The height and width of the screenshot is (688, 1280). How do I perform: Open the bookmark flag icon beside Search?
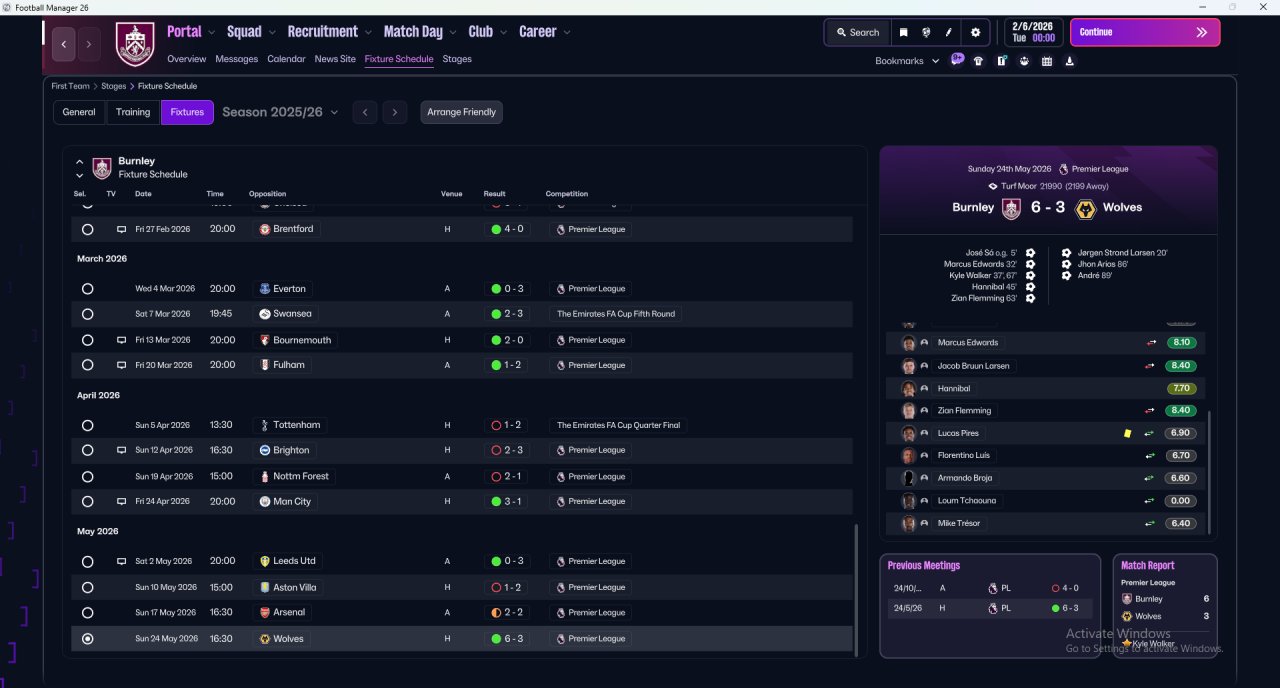pyautogui.click(x=903, y=32)
